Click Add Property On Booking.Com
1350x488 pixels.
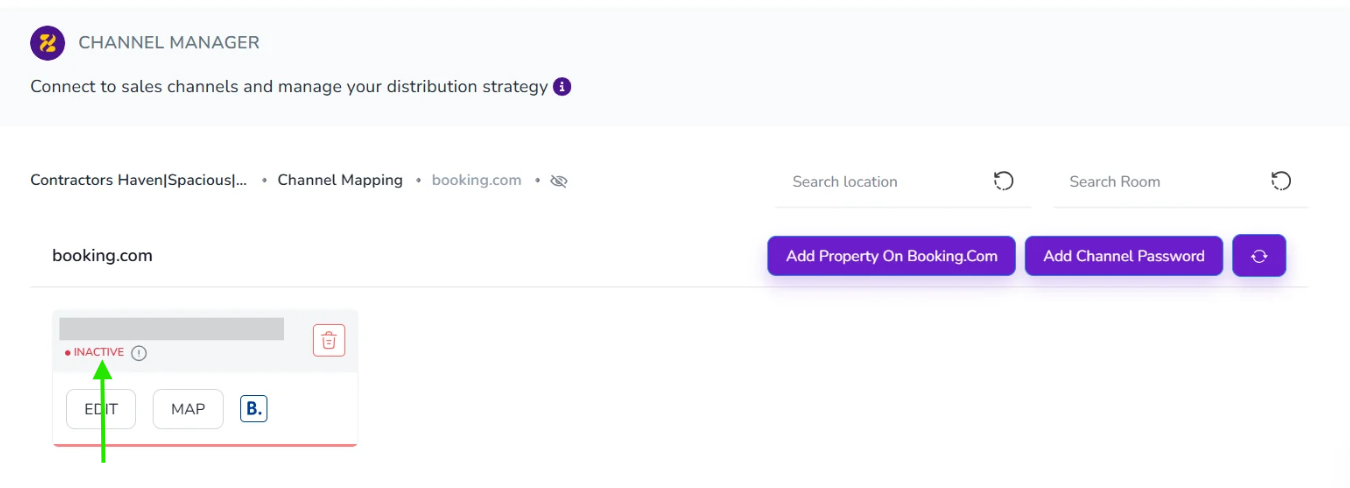tap(891, 256)
